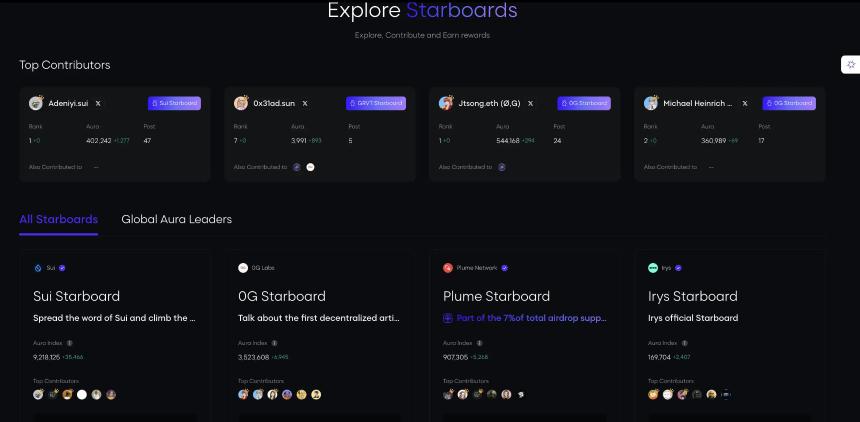Open the Irys Starboard card title
The image size is (860, 422).
tap(692, 296)
